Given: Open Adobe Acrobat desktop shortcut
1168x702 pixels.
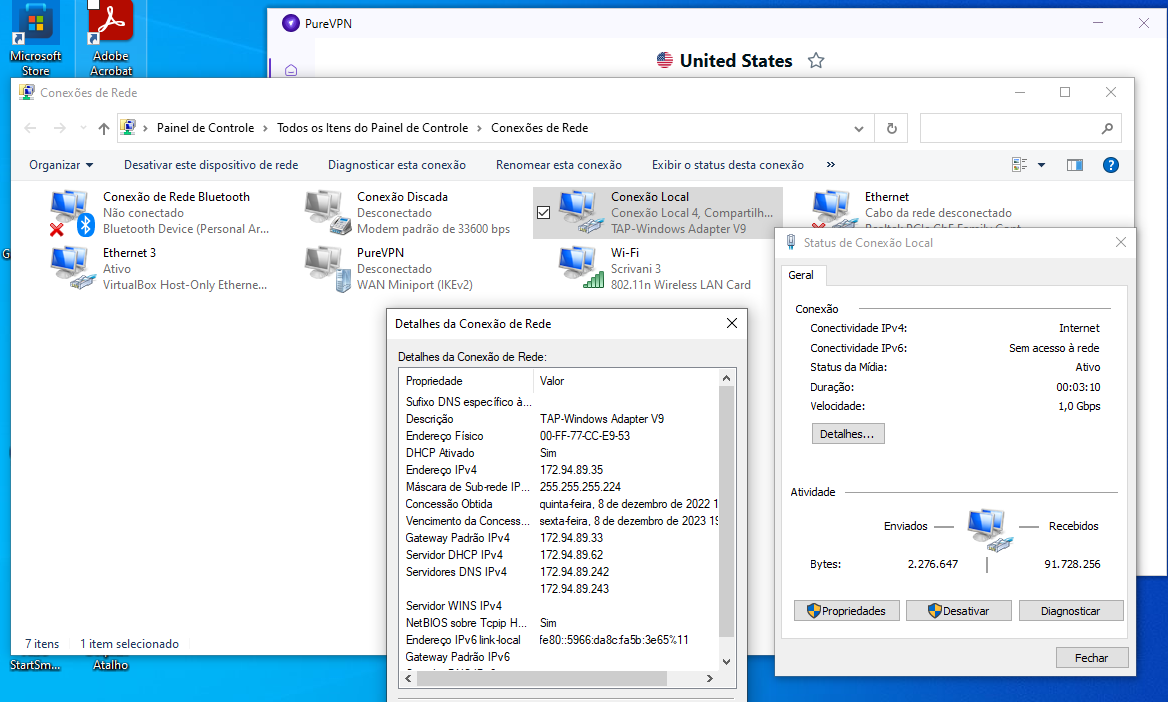Looking at the screenshot, I should 111,39.
